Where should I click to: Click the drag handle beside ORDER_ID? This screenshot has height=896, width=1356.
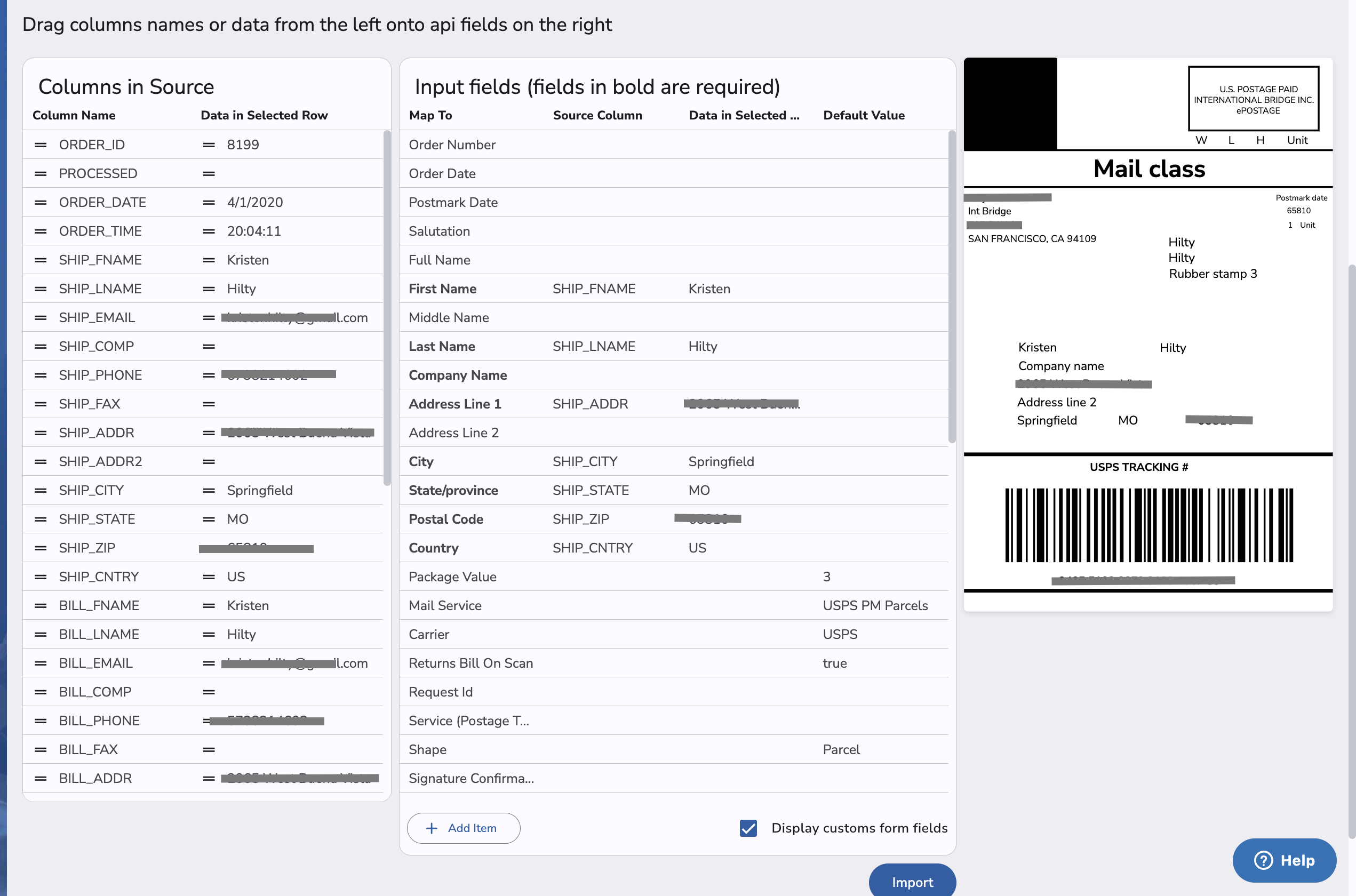[x=40, y=144]
